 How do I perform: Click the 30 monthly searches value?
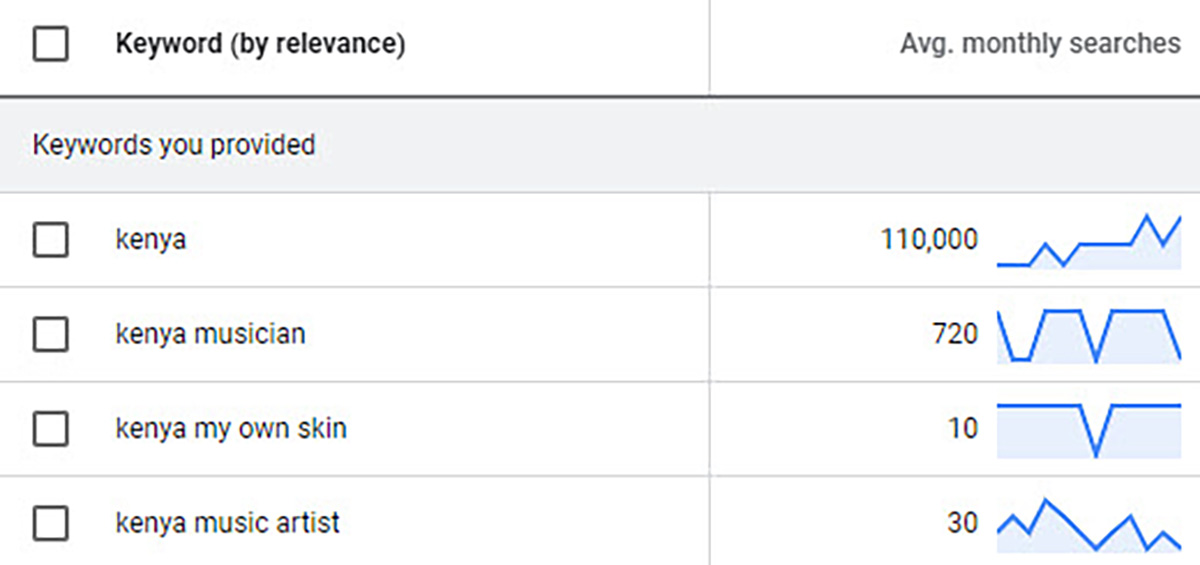962,523
